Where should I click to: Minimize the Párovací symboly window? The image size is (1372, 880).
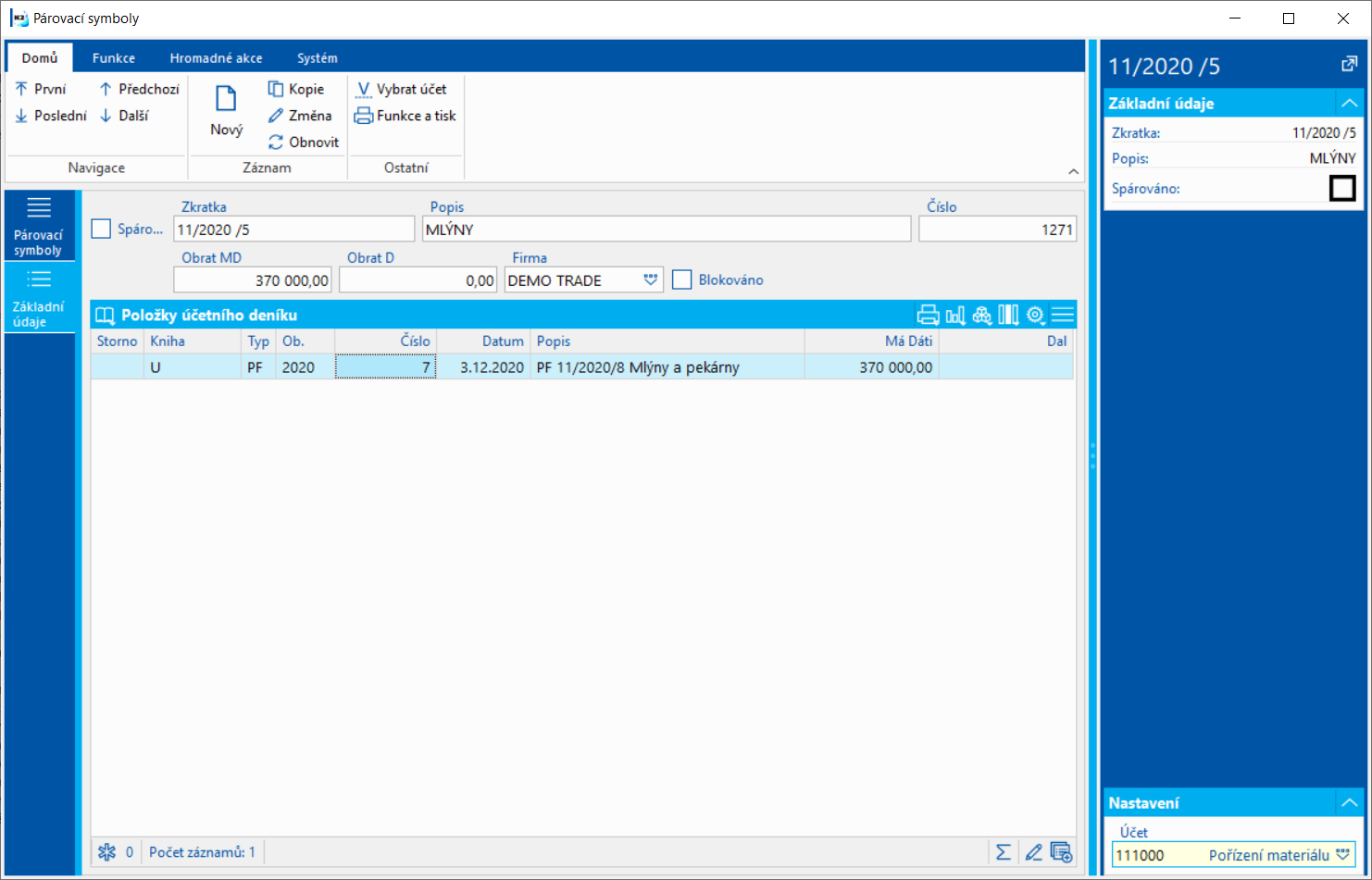tap(1234, 19)
